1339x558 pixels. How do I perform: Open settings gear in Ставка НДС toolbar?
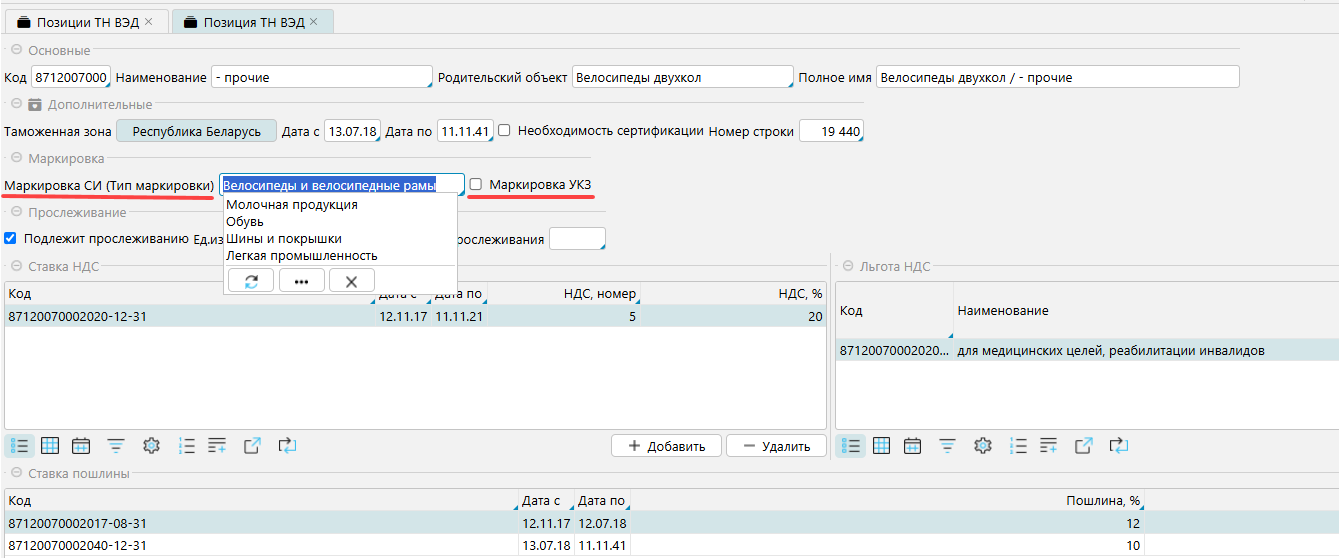[x=151, y=446]
